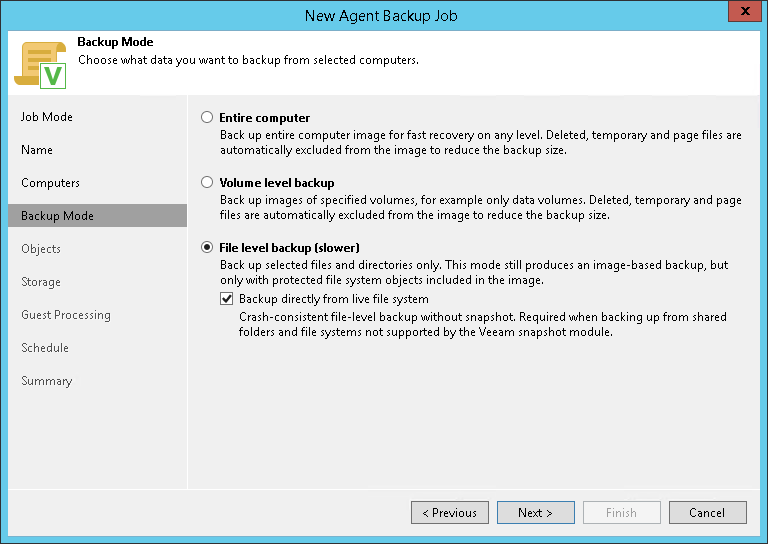
Task: Switch to the Computers step
Action: (x=50, y=183)
